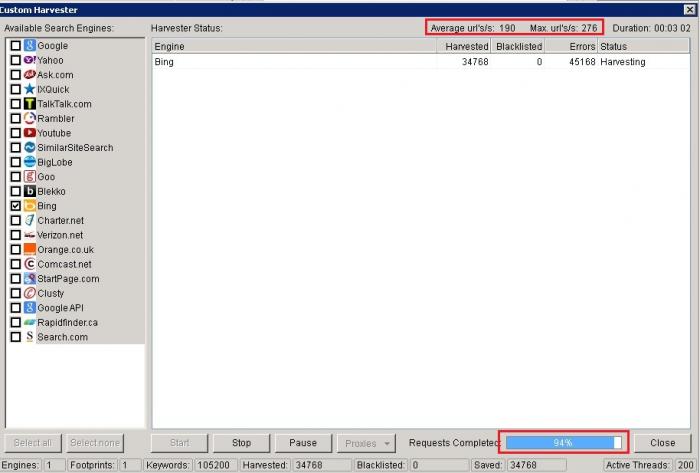Tick the Google API checkbox
The image size is (700, 473).
[16, 308]
